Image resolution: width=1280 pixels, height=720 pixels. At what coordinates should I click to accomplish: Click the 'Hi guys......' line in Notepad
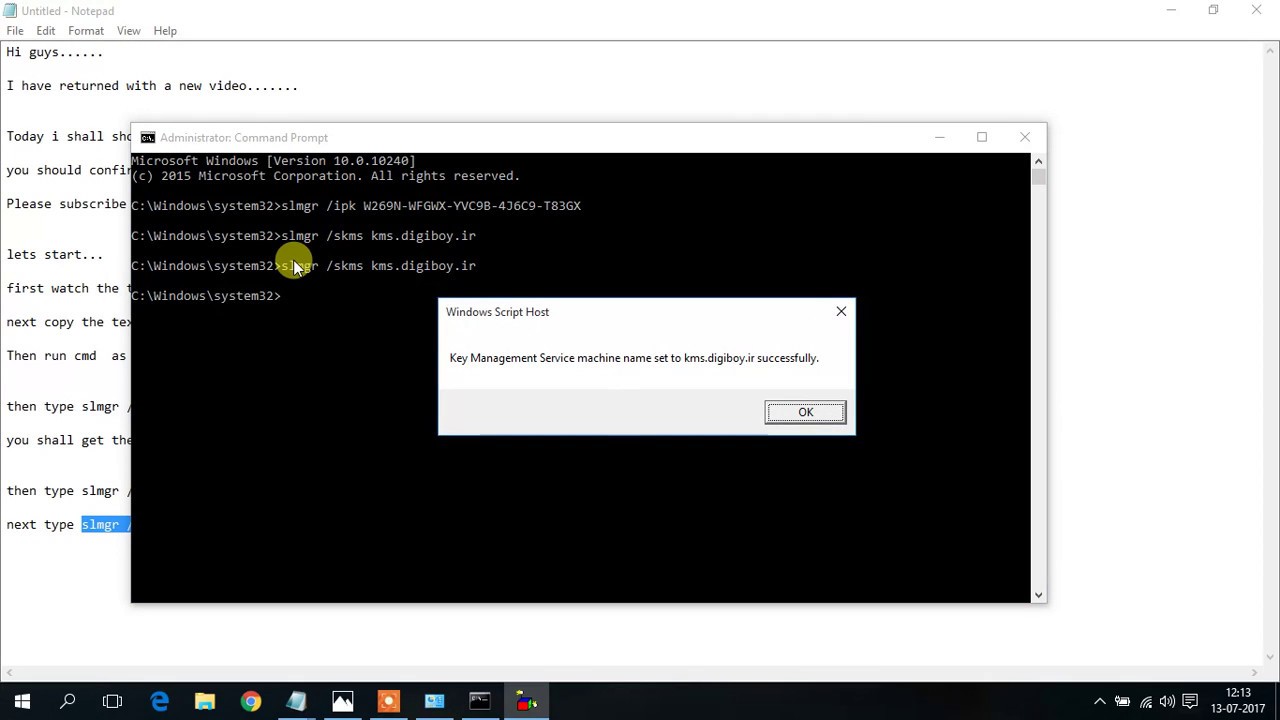pos(55,52)
